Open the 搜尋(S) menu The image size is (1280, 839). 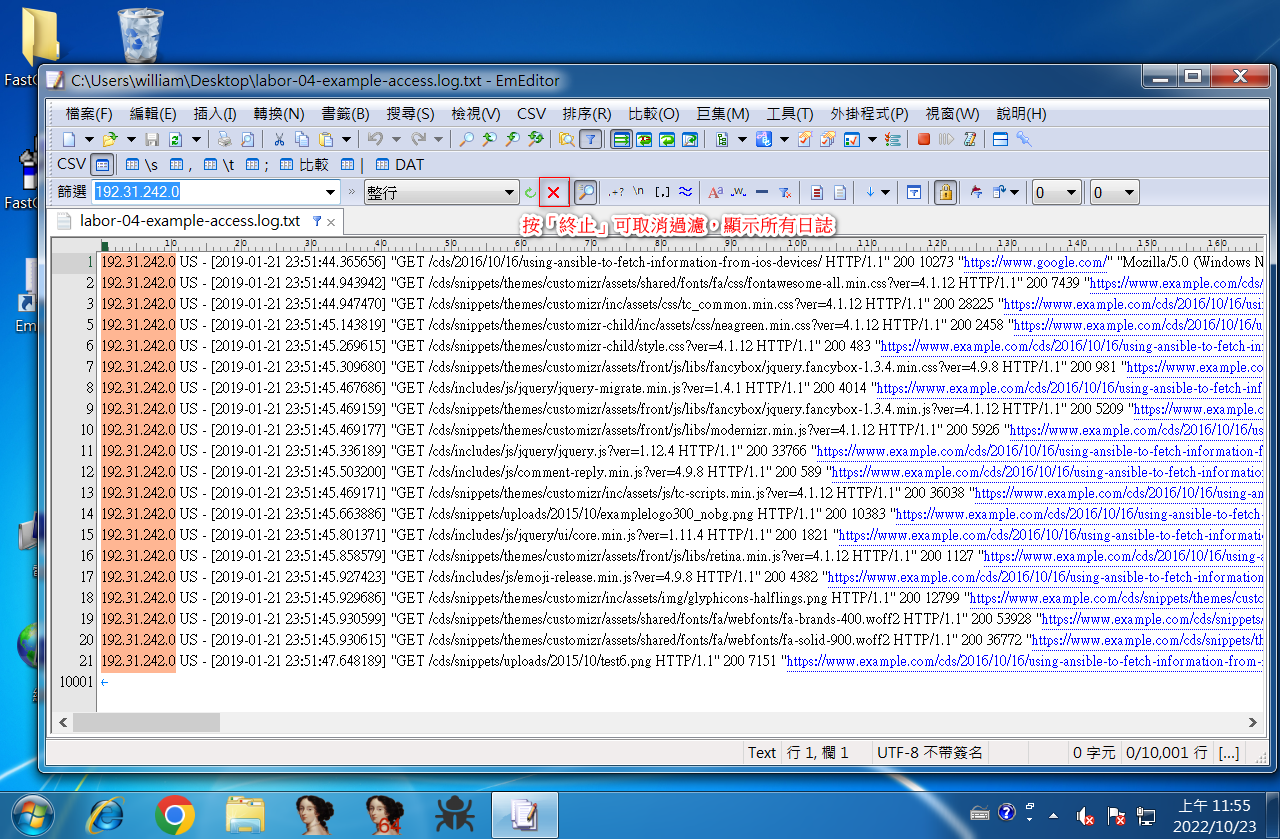click(x=410, y=114)
